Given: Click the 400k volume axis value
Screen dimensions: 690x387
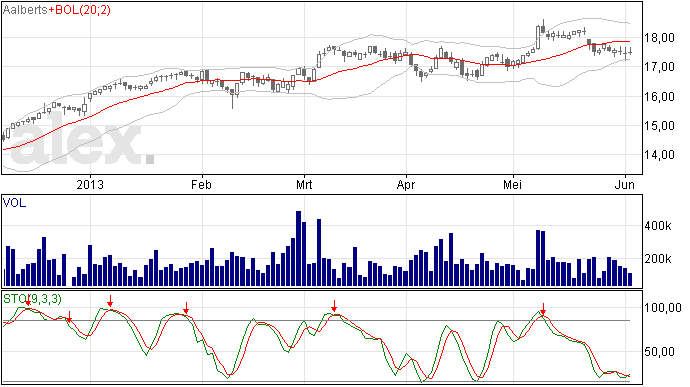Looking at the screenshot, I should click(658, 226).
